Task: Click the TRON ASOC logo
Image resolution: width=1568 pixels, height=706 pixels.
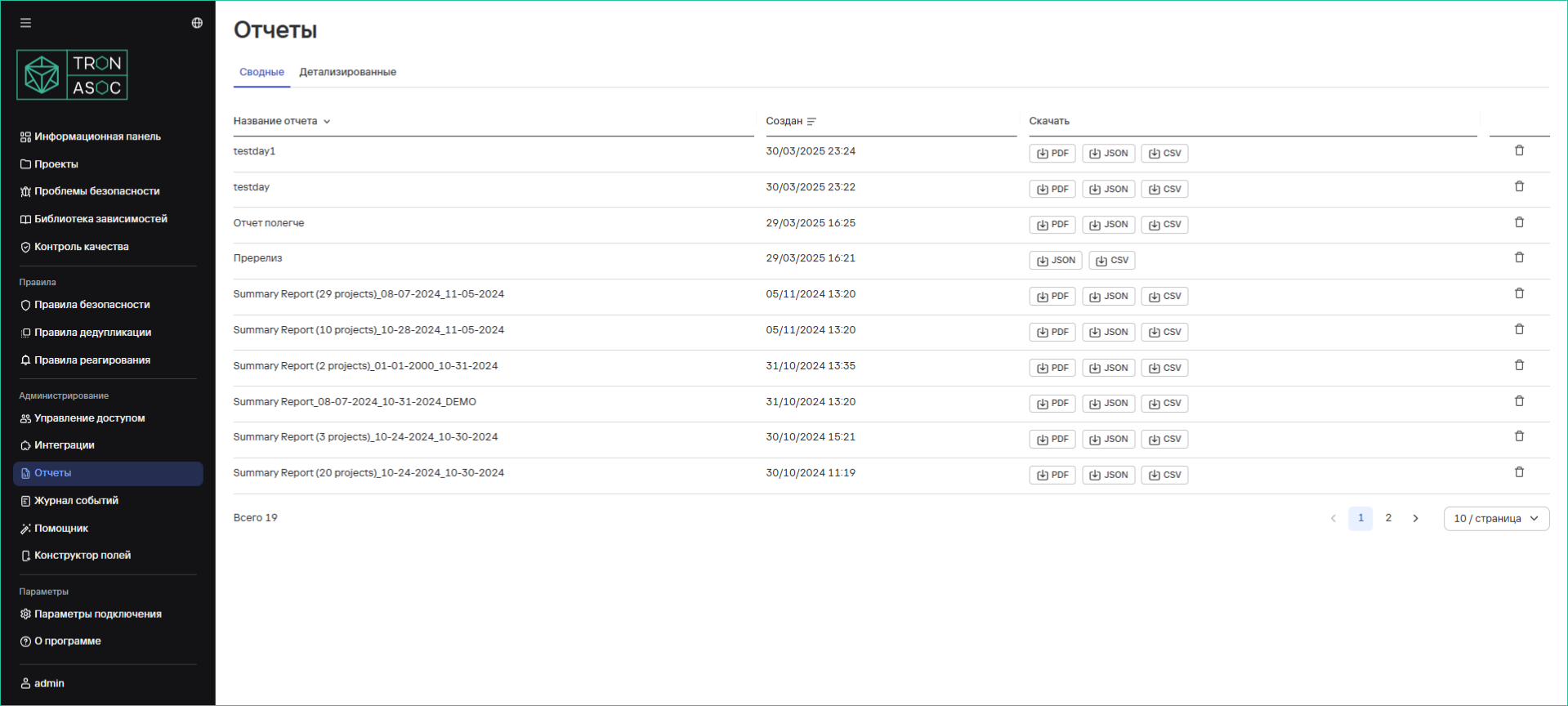Action: point(72,75)
